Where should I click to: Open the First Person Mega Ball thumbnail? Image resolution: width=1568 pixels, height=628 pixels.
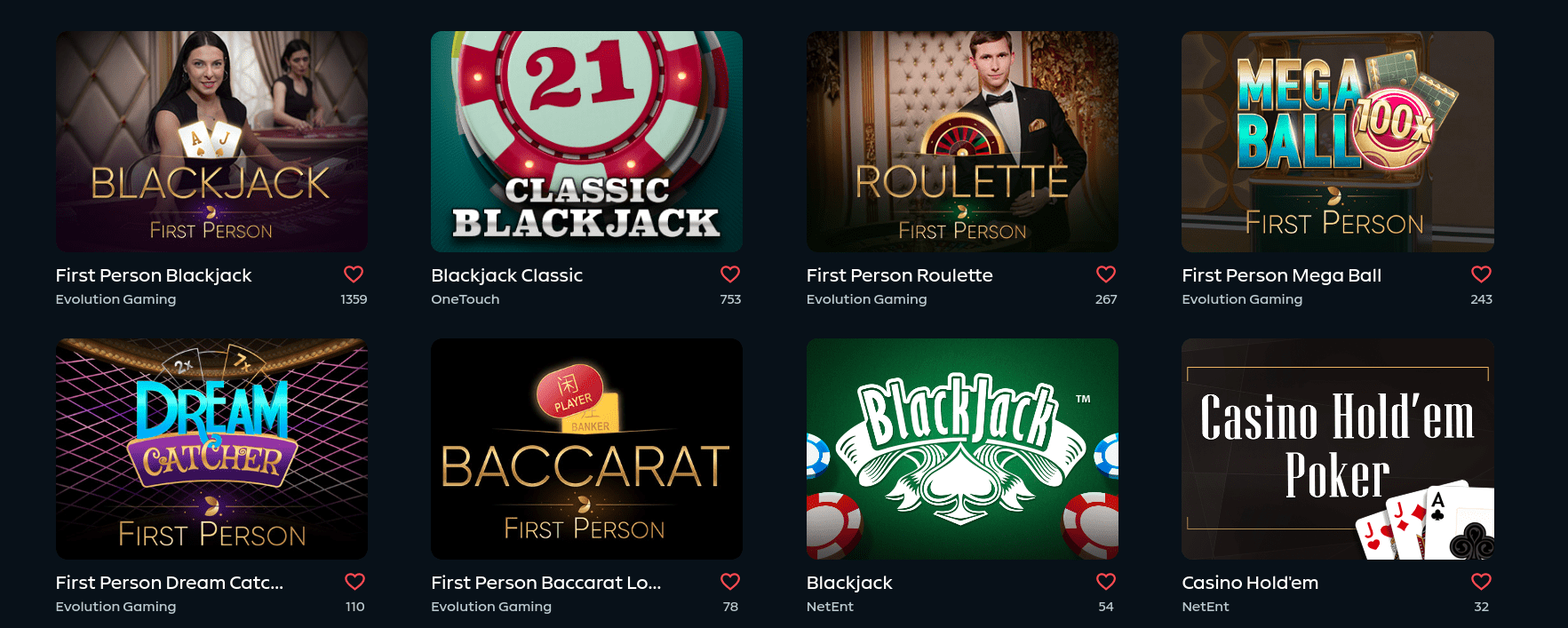1337,141
